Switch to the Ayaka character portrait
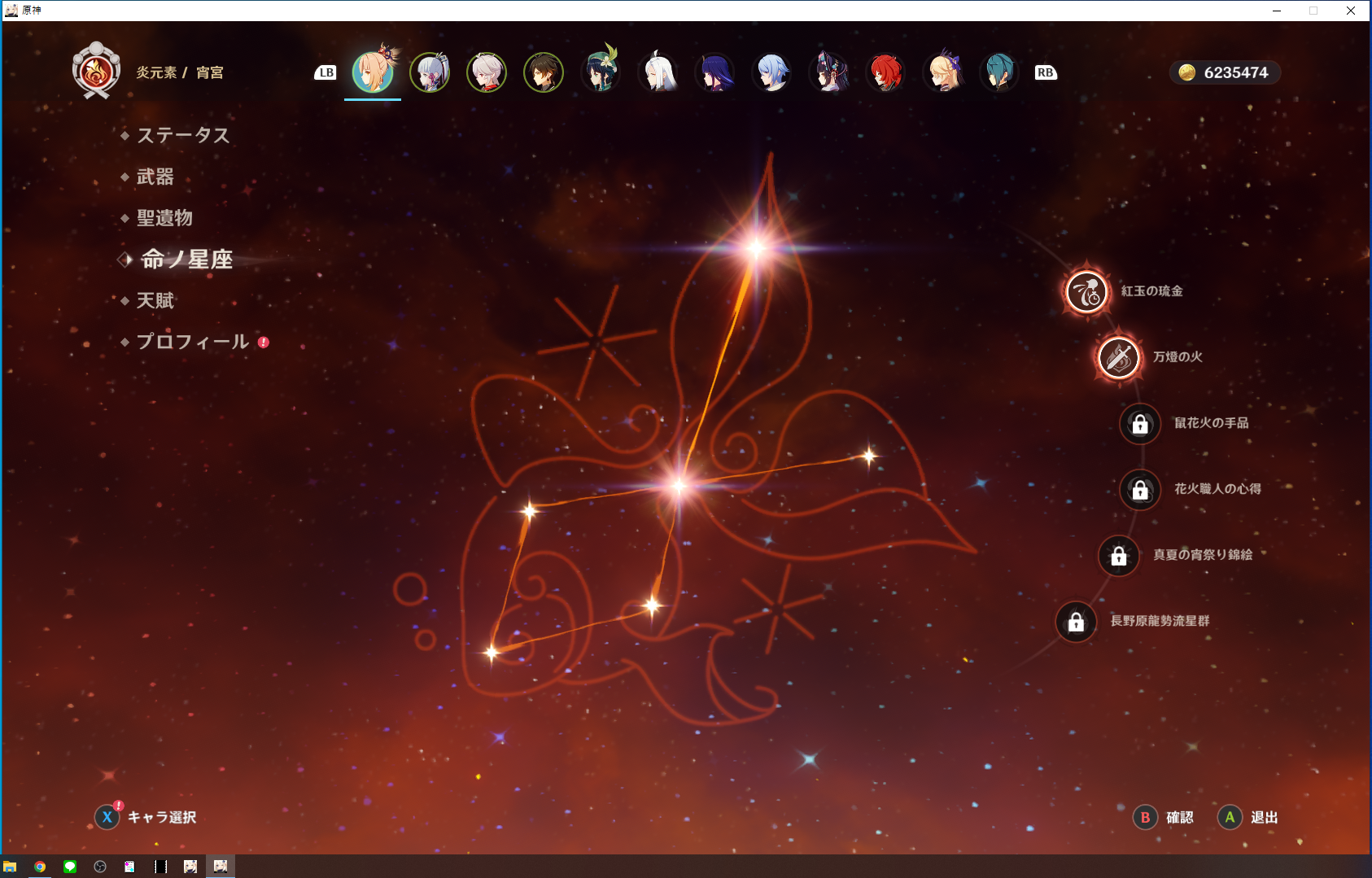This screenshot has height=878, width=1372. pyautogui.click(x=430, y=72)
